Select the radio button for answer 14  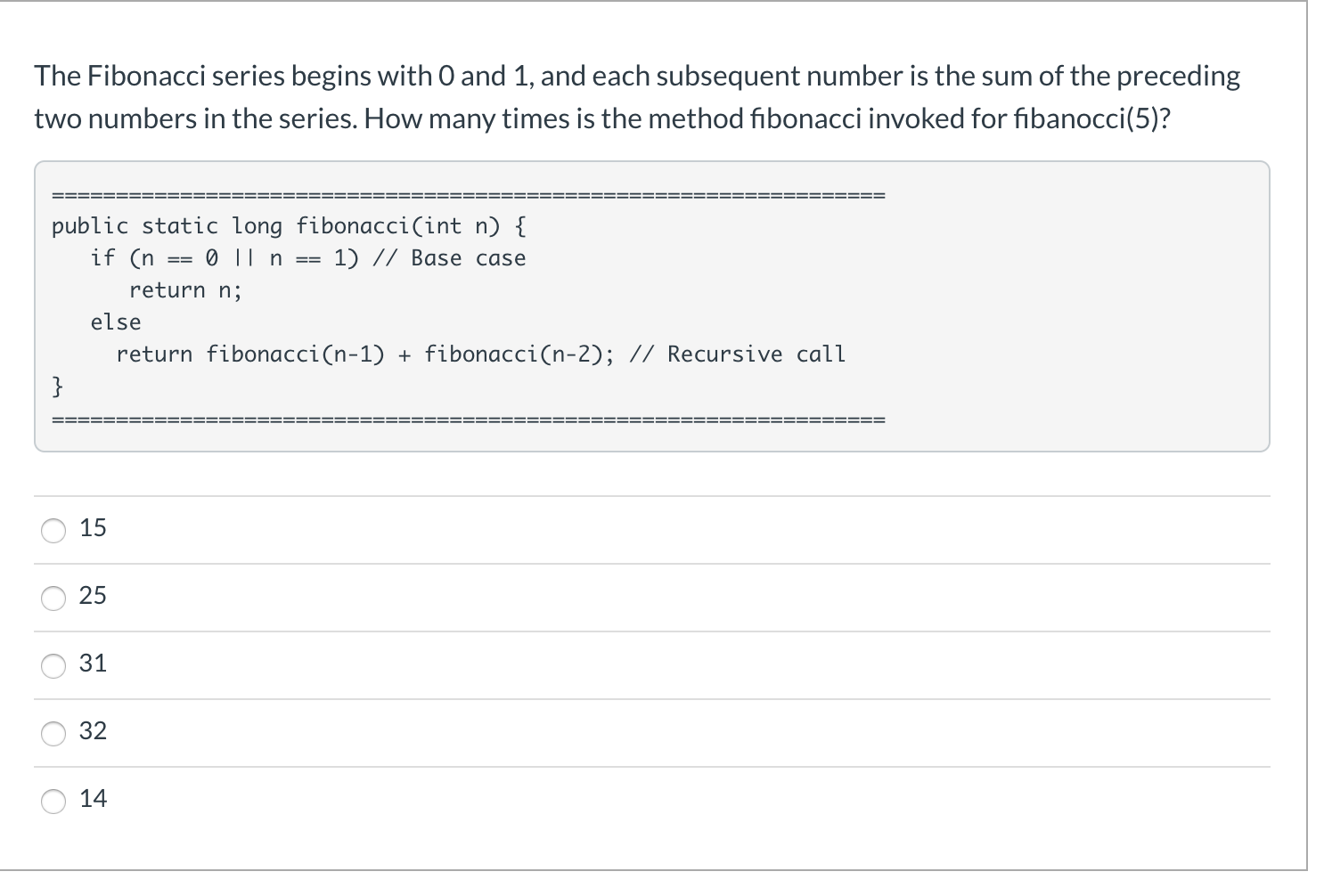click(53, 801)
